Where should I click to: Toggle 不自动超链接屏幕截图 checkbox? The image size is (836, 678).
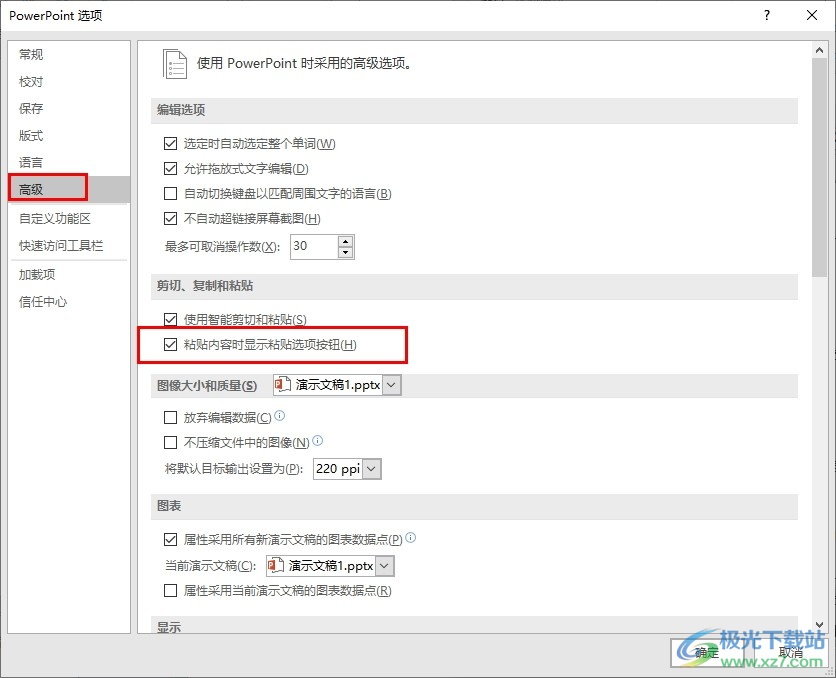coord(171,218)
